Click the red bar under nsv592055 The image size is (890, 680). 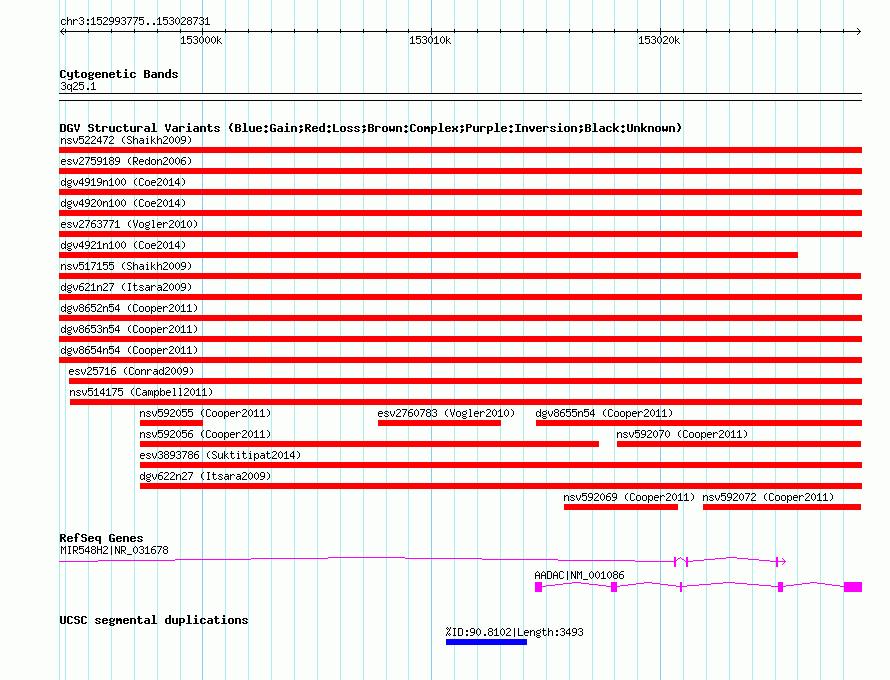[171, 423]
